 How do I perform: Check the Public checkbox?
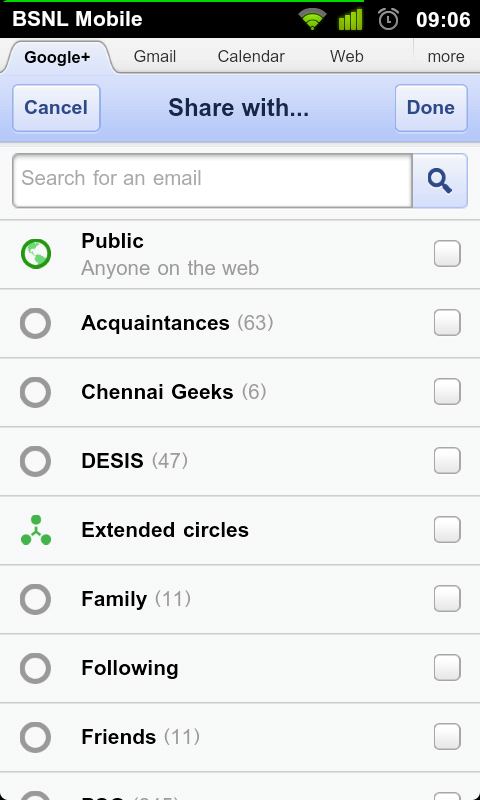coord(447,254)
